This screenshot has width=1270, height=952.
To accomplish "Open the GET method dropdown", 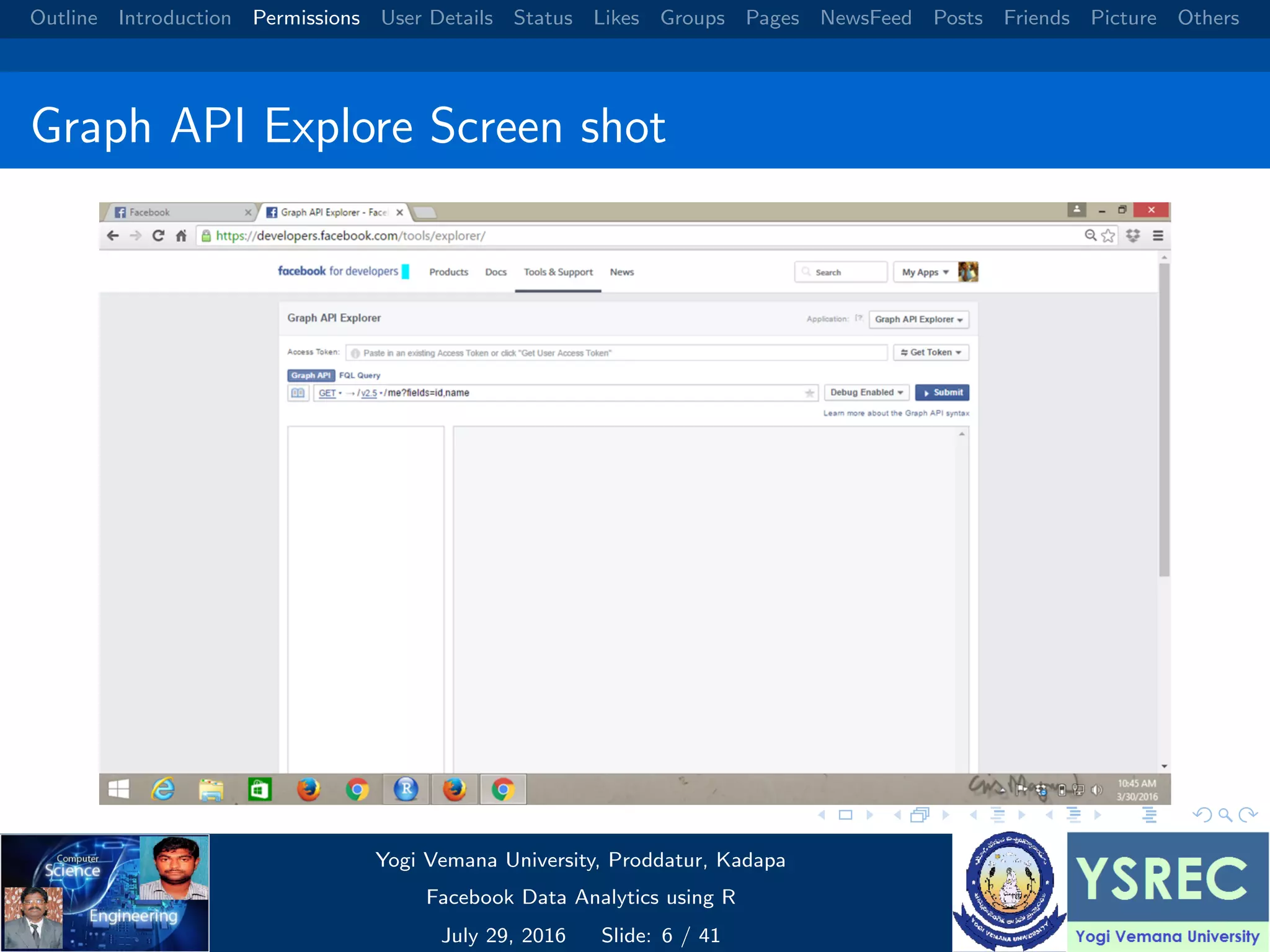I will [330, 393].
